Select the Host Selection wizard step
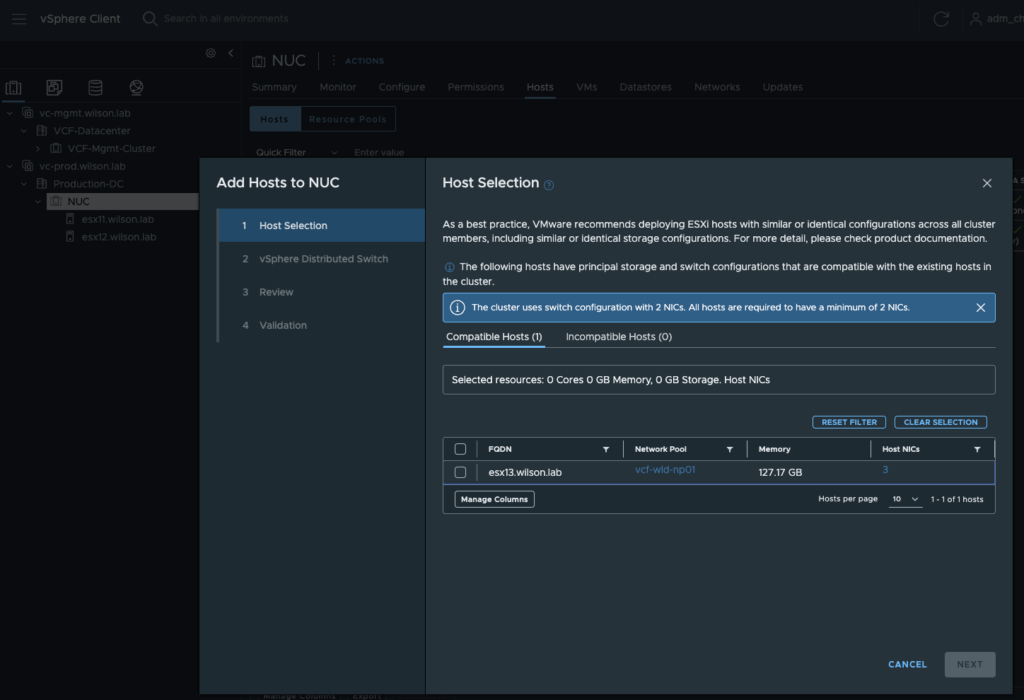This screenshot has width=1024, height=700. pyautogui.click(x=321, y=225)
